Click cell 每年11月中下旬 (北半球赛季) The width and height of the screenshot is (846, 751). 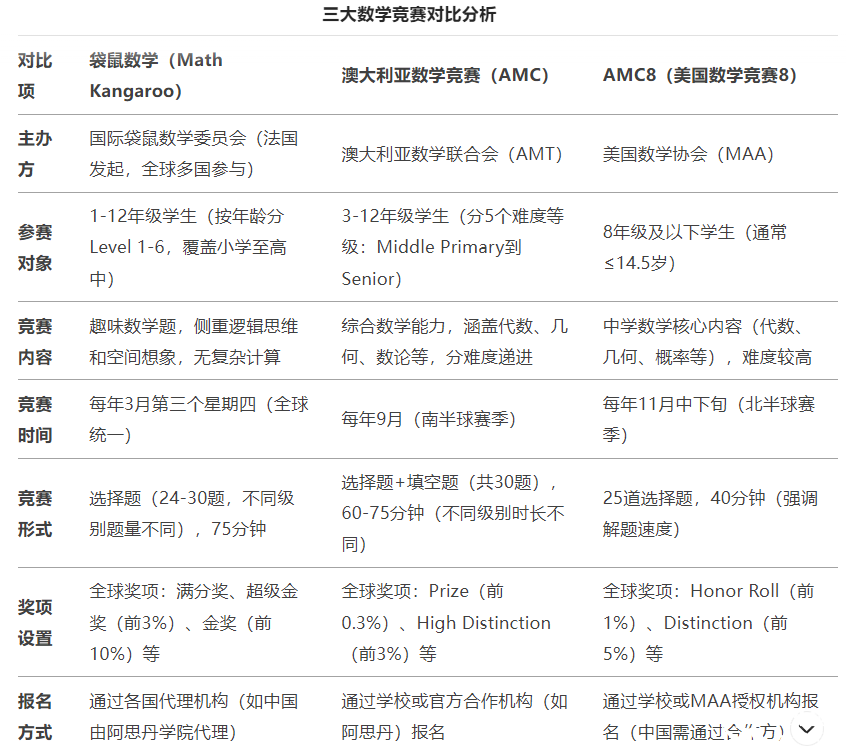(x=709, y=420)
